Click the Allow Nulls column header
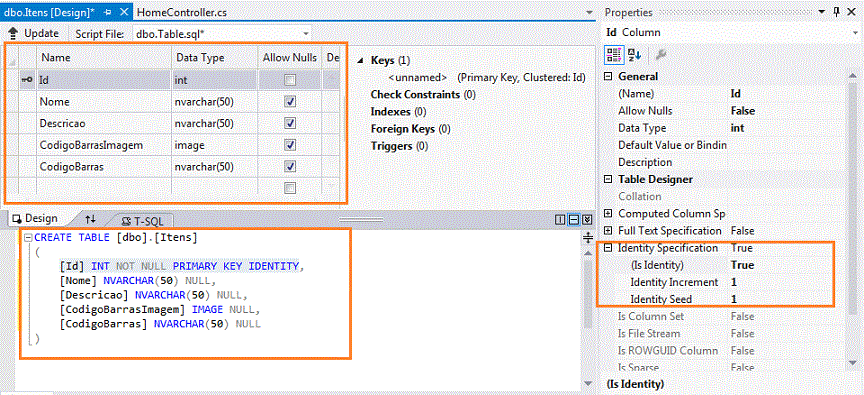 290,57
